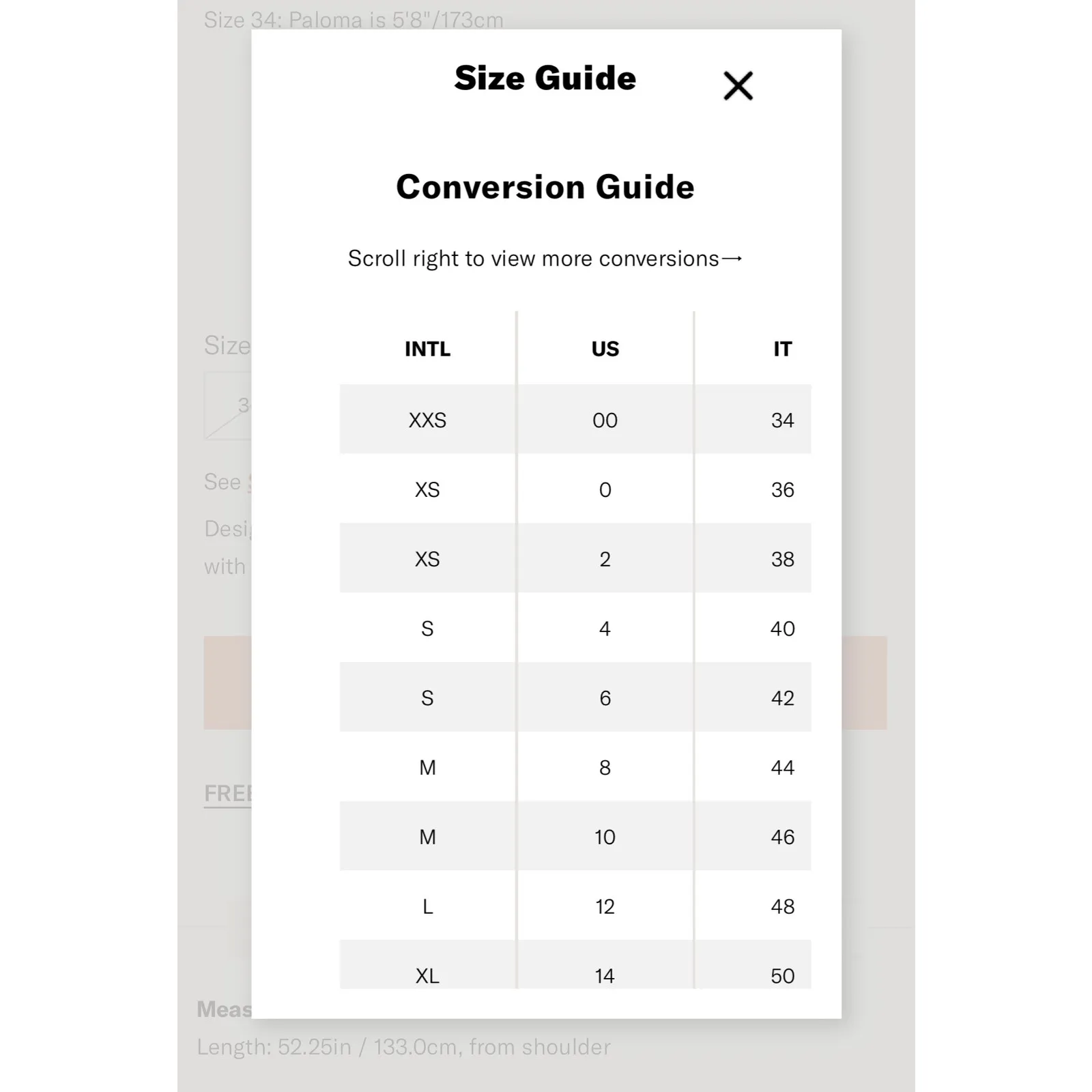
Task: Click the underlined FREE link behind popup
Action: 228,794
